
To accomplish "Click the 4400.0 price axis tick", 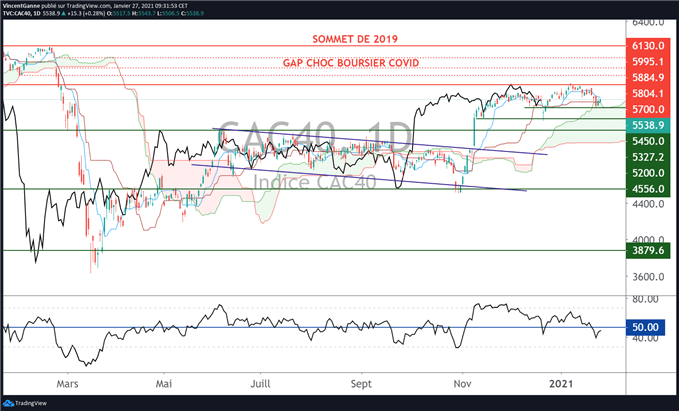I will click(648, 202).
